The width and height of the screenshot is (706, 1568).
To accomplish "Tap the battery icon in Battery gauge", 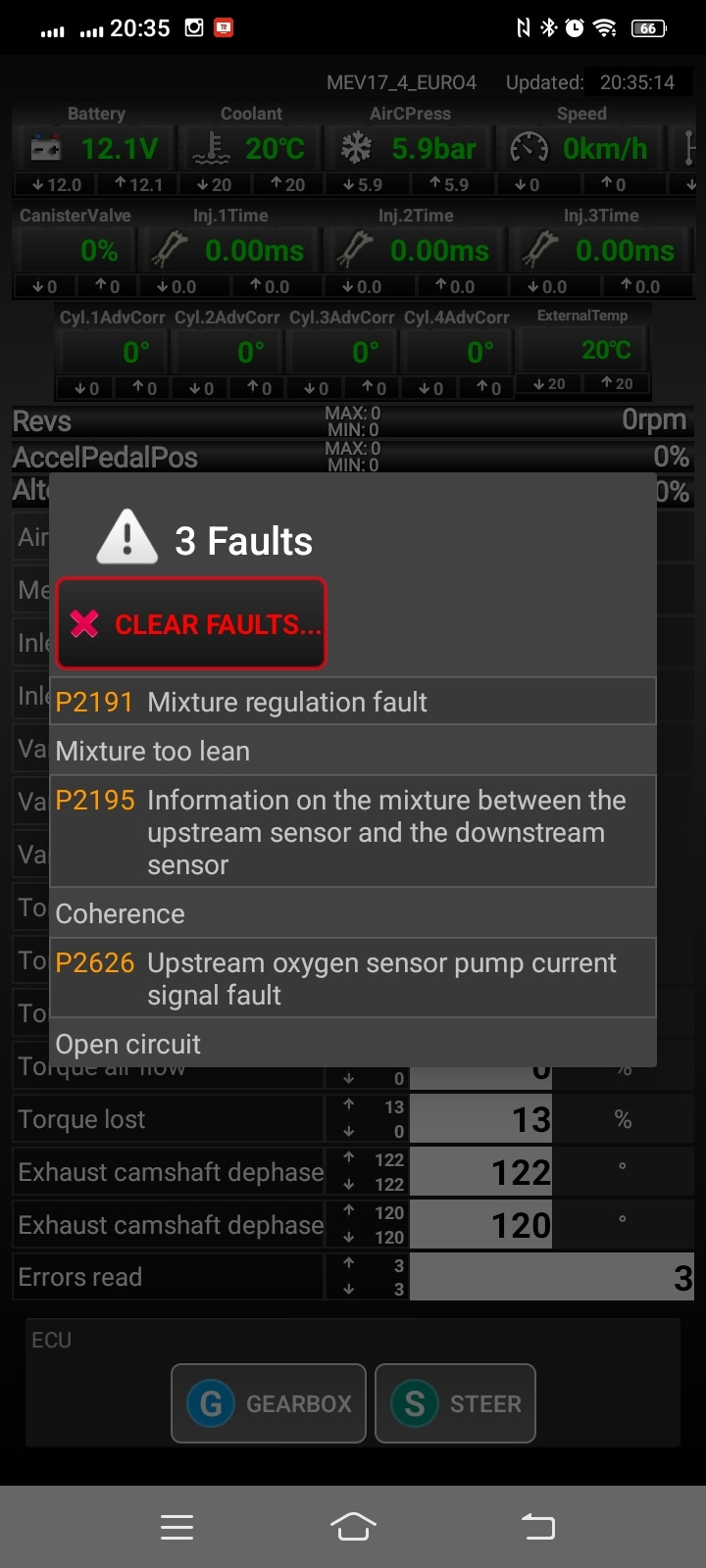I will click(45, 149).
